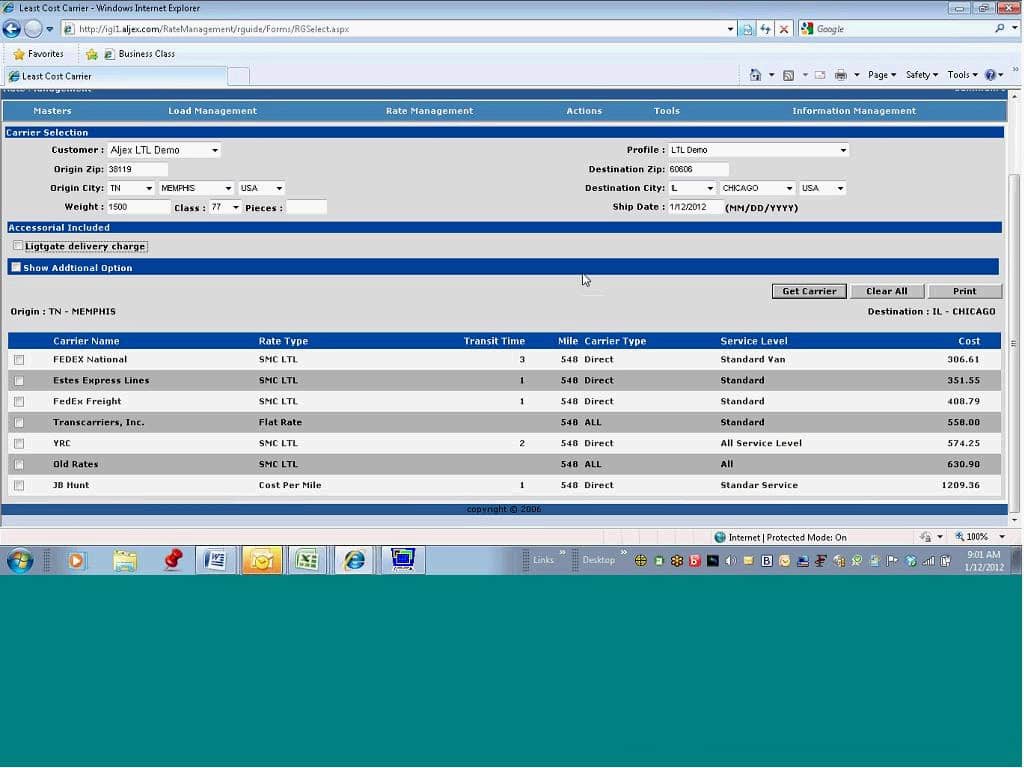Check the Transcarriers, Inc. row checkbox
This screenshot has width=1024, height=768.
[19, 423]
